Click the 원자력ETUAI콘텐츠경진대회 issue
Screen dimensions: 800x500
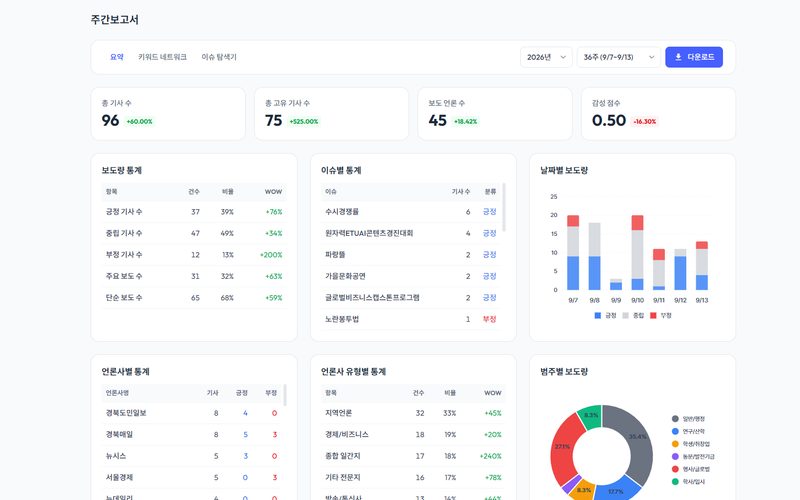[x=369, y=233]
